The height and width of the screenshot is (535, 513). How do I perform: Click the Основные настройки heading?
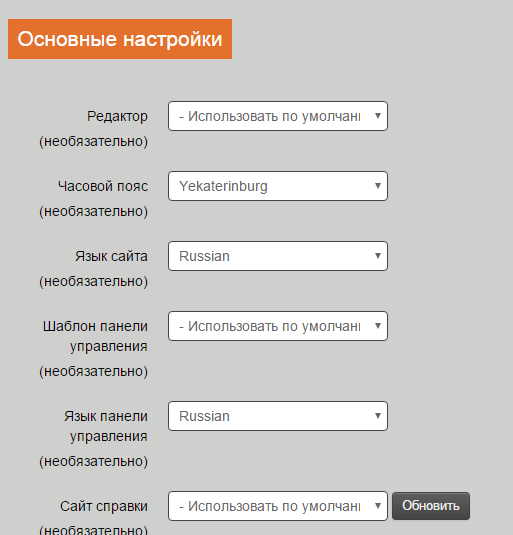(120, 39)
